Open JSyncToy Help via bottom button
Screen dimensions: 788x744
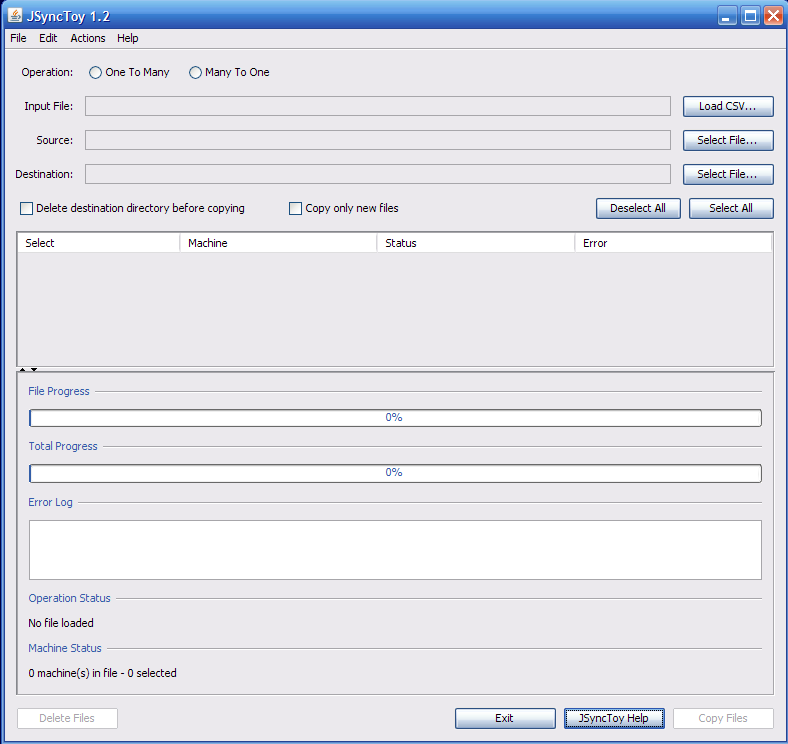click(614, 718)
